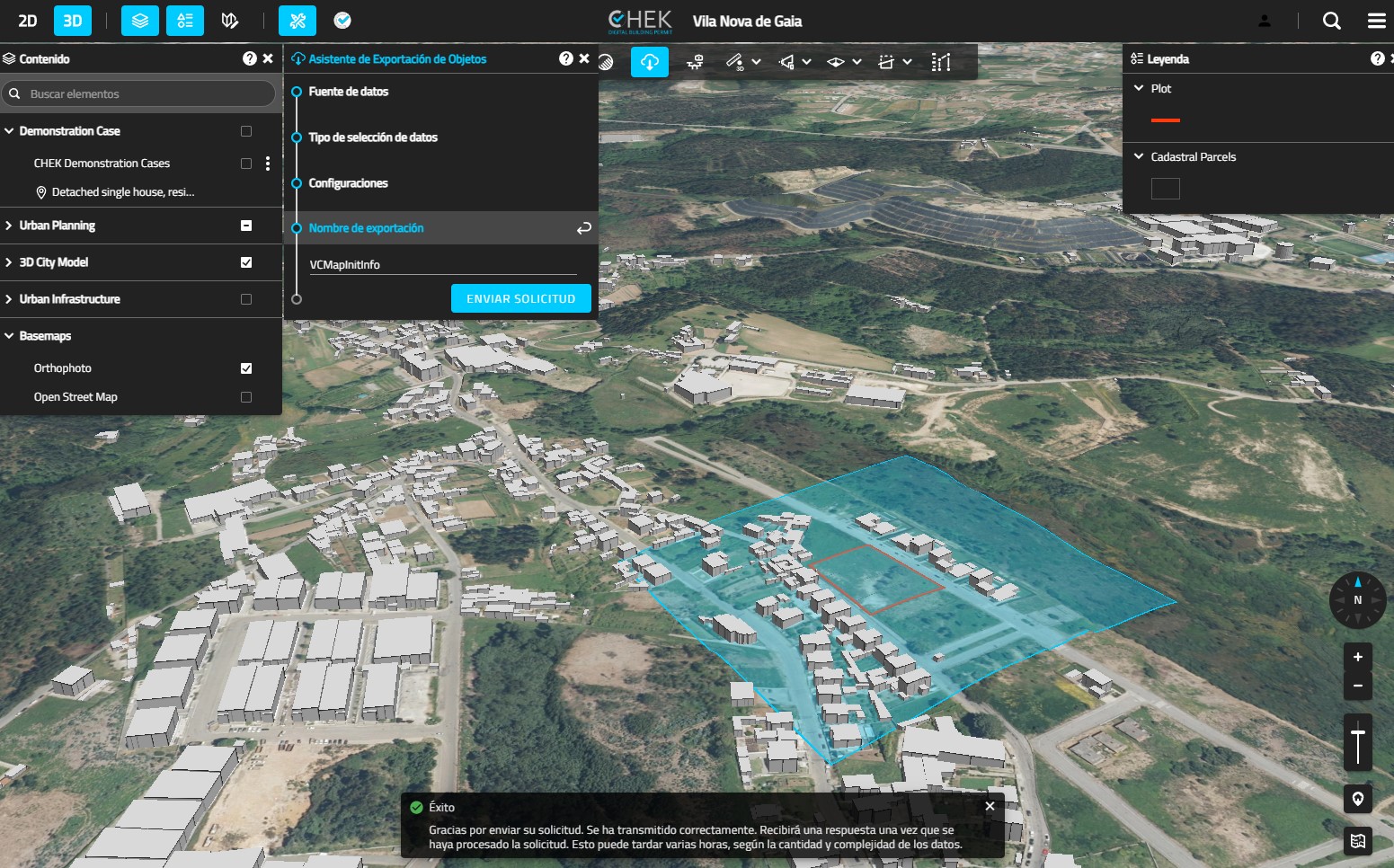This screenshot has width=1394, height=868.
Task: Switch to 2D map view
Action: 28,21
